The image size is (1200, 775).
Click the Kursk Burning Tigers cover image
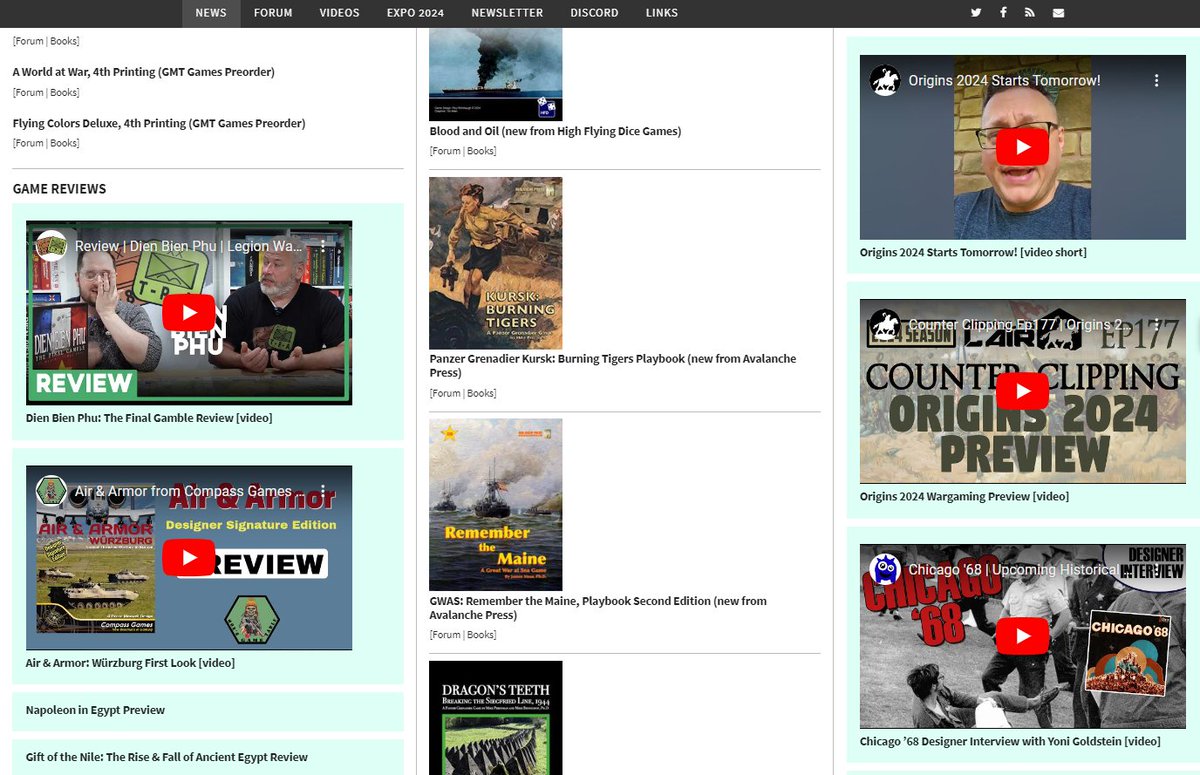(x=495, y=262)
